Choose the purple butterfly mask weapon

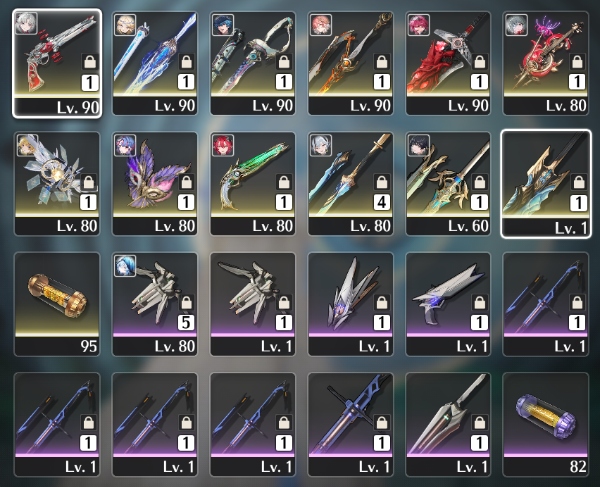click(155, 184)
